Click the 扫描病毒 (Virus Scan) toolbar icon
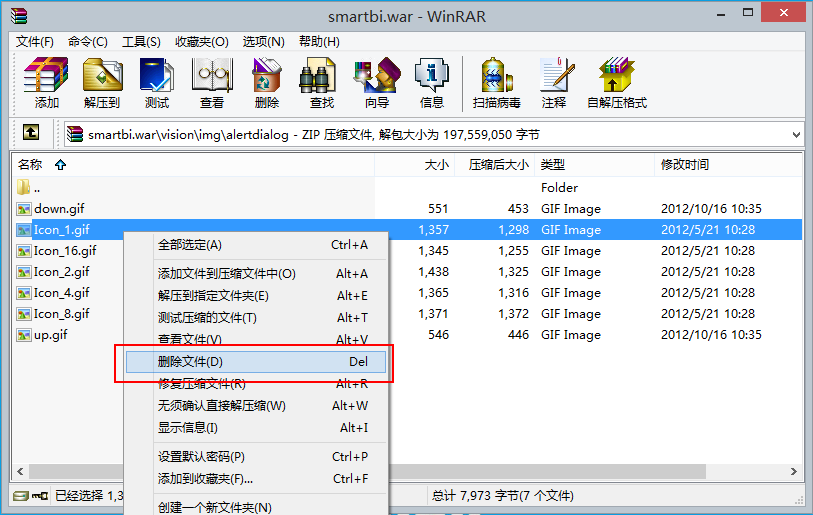 (x=496, y=83)
